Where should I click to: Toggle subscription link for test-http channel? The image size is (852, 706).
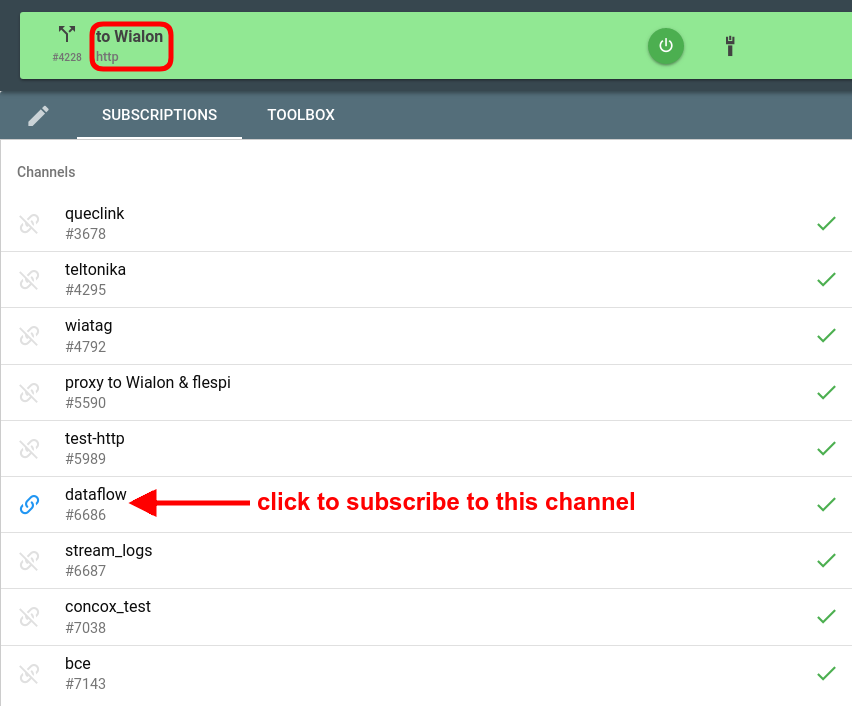click(29, 448)
